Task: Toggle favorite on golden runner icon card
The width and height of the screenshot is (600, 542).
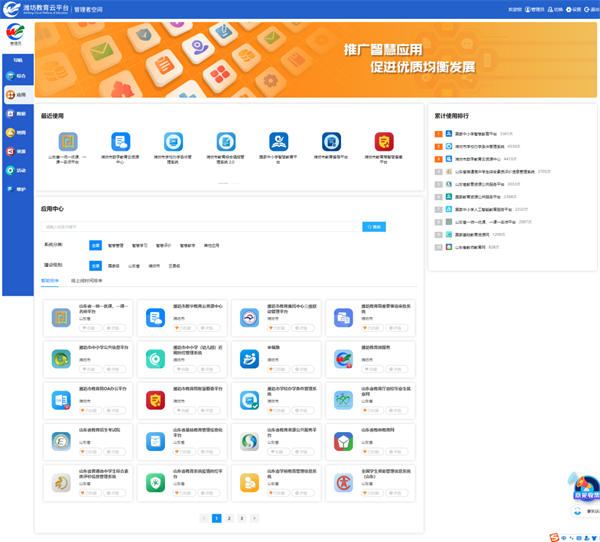Action: pyautogui.click(x=90, y=493)
